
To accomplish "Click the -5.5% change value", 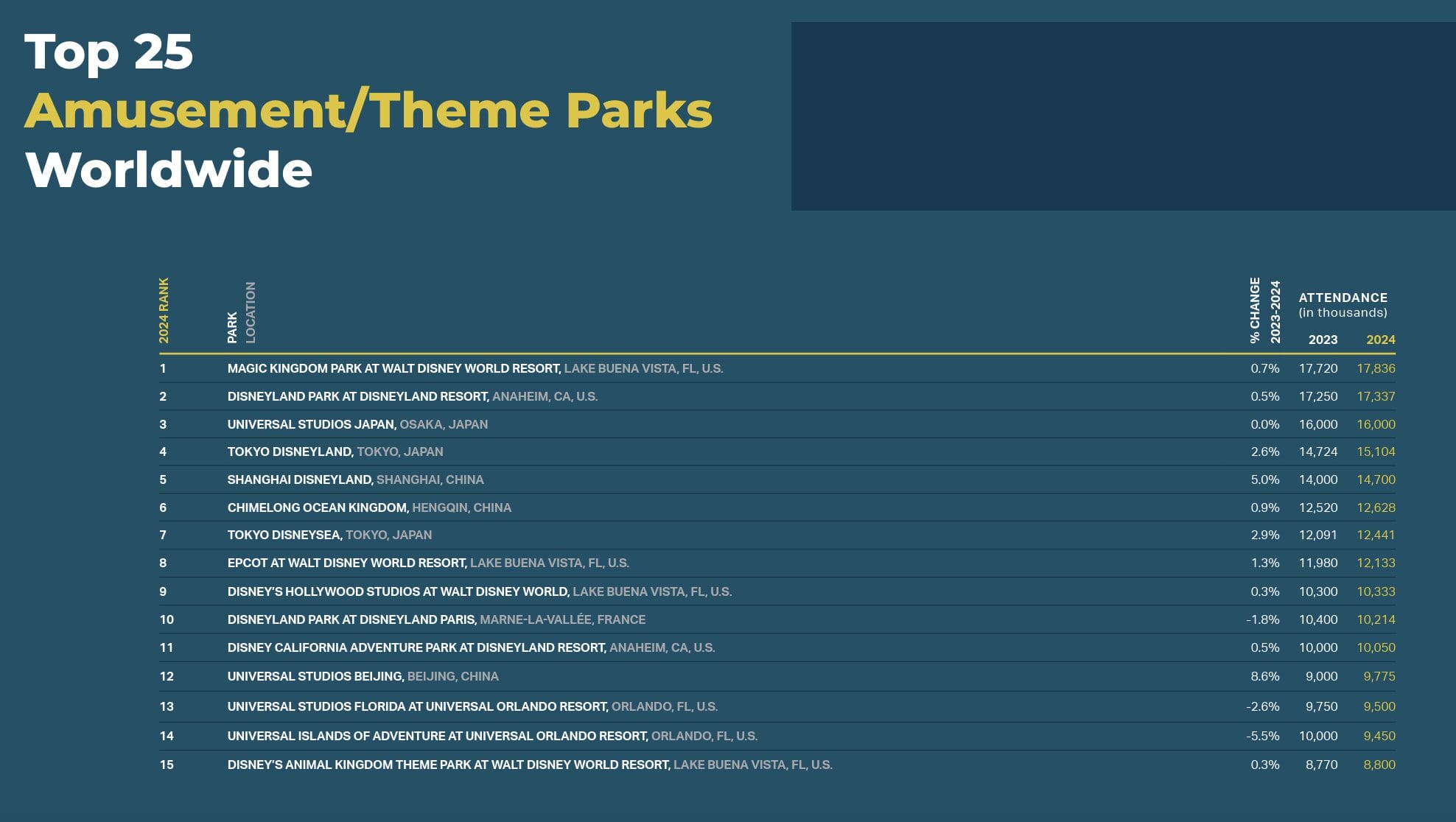I will coord(1262,736).
